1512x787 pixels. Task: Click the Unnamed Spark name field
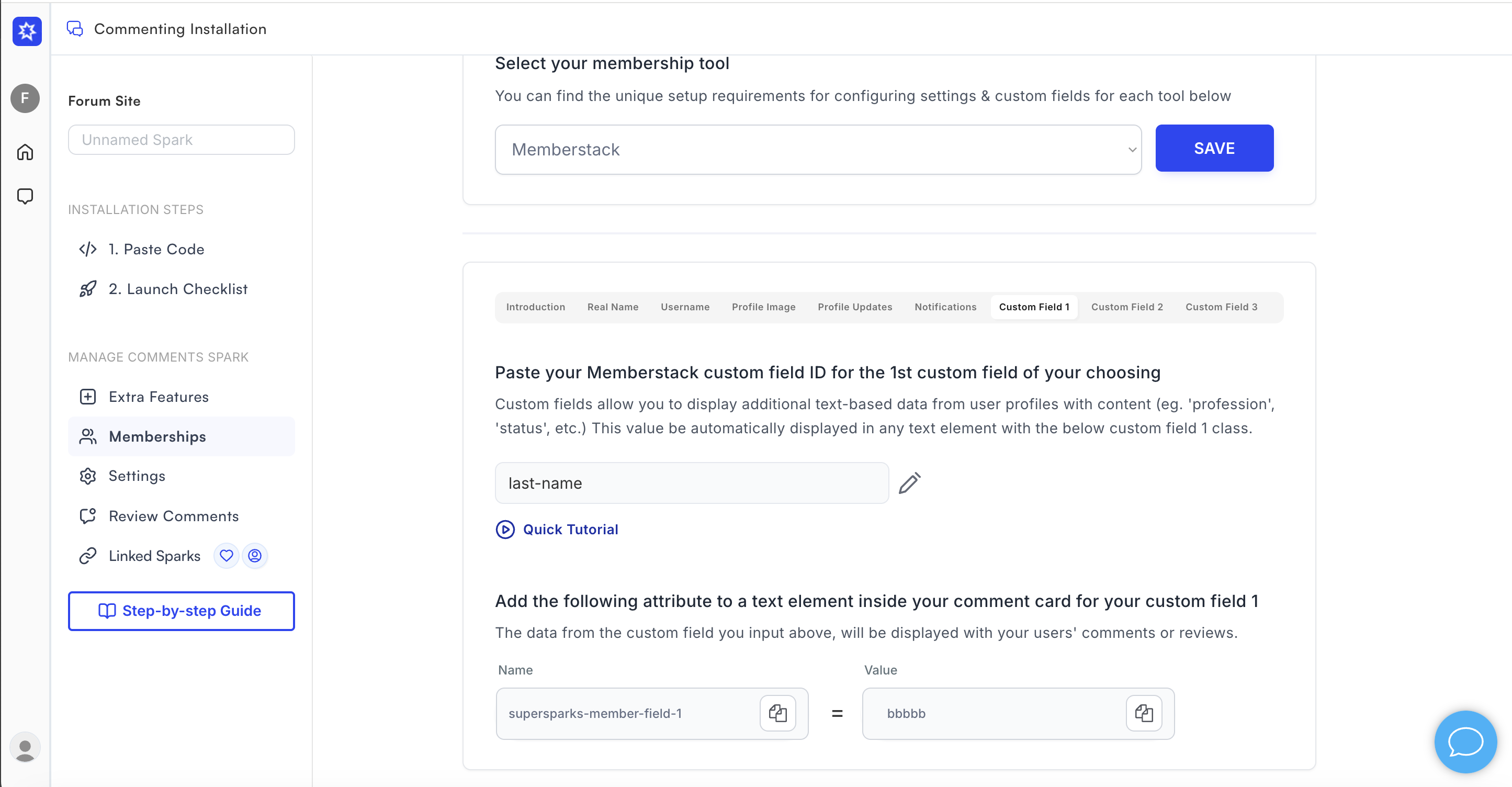181,140
